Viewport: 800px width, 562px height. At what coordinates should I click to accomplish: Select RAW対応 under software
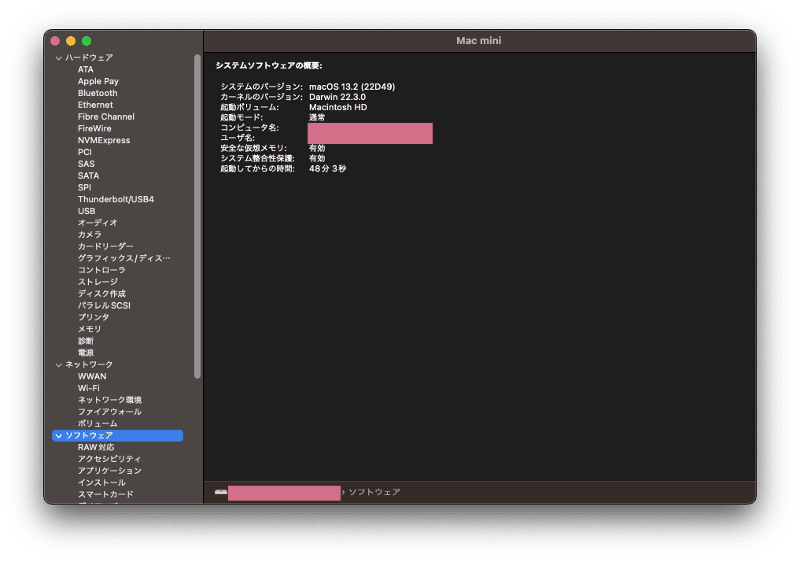96,447
